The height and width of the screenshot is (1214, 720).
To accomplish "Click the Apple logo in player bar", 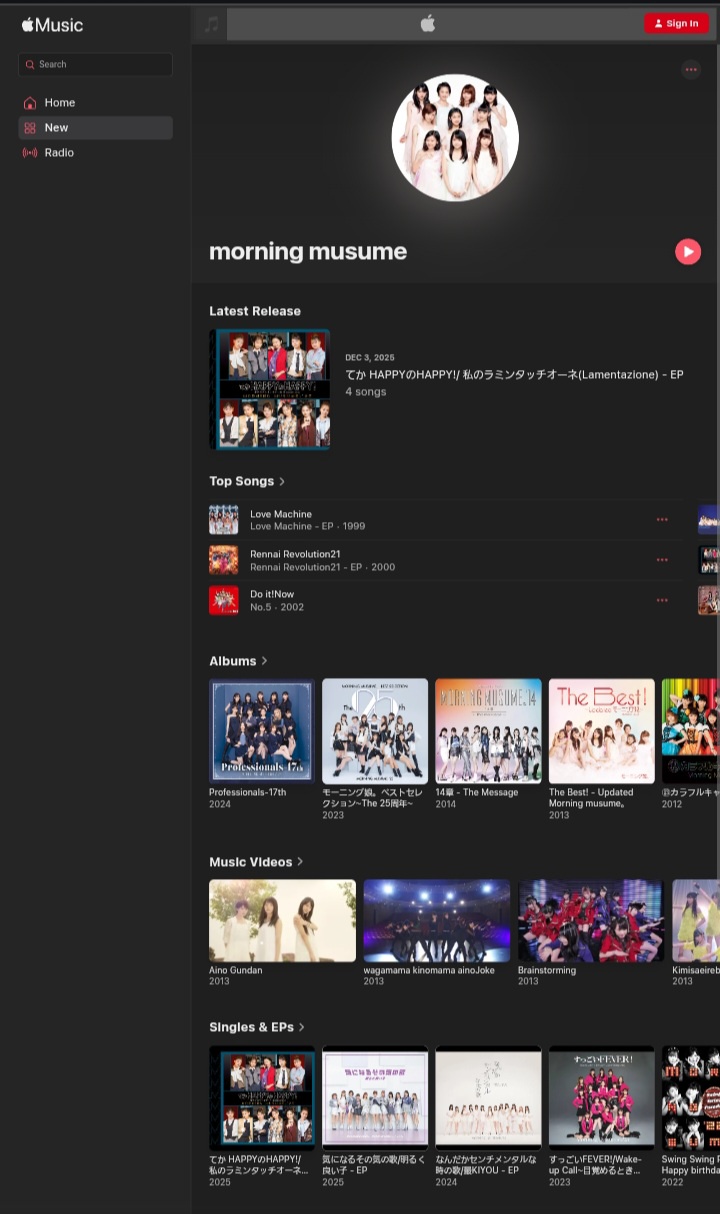I will pos(428,24).
